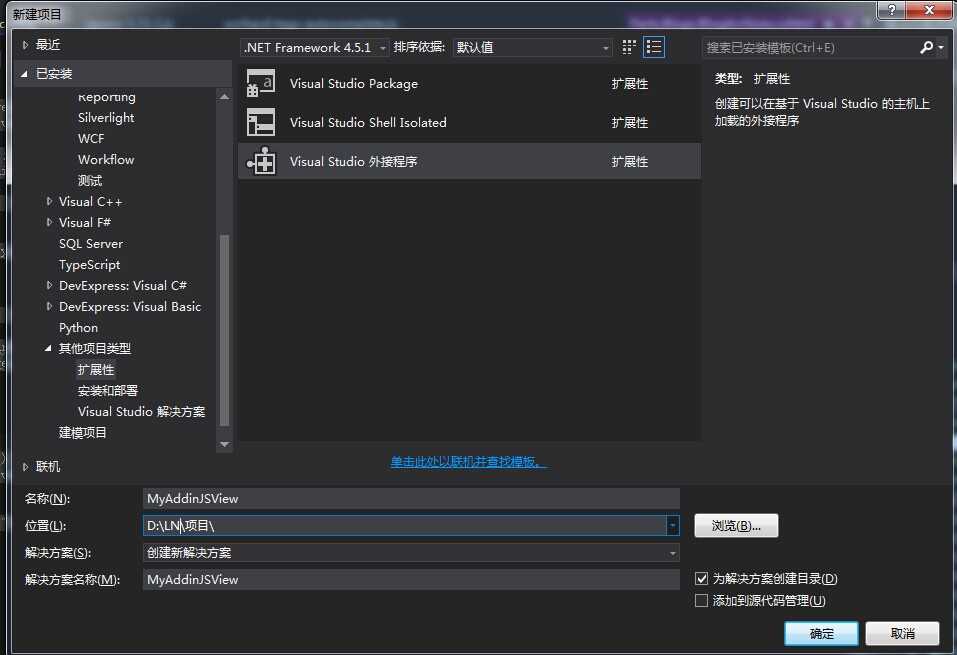957x655 pixels.
Task: Click the 名称 MyAddinJSView input field
Action: 411,499
